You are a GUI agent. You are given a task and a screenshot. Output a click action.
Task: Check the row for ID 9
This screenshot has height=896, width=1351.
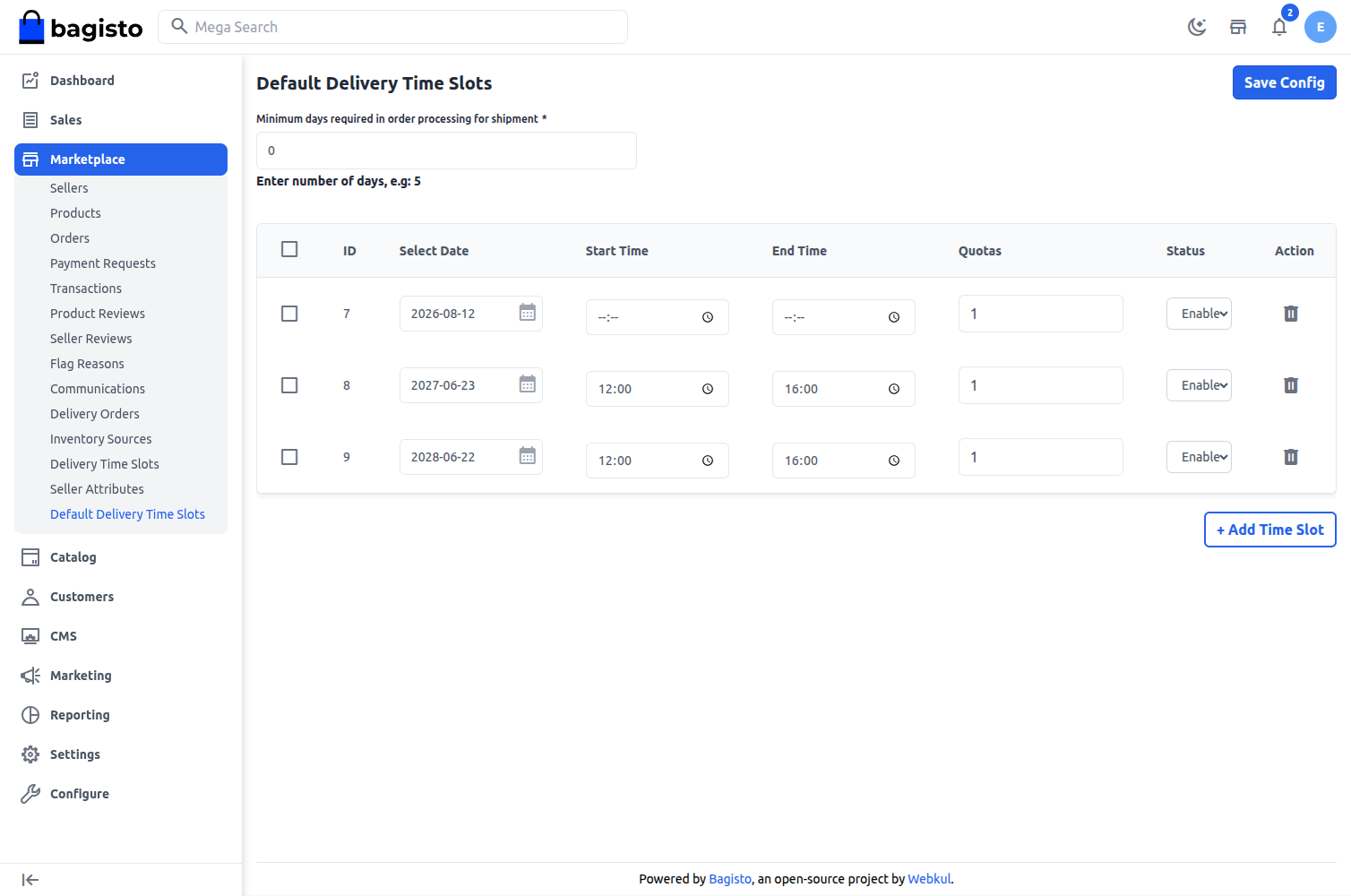[289, 457]
